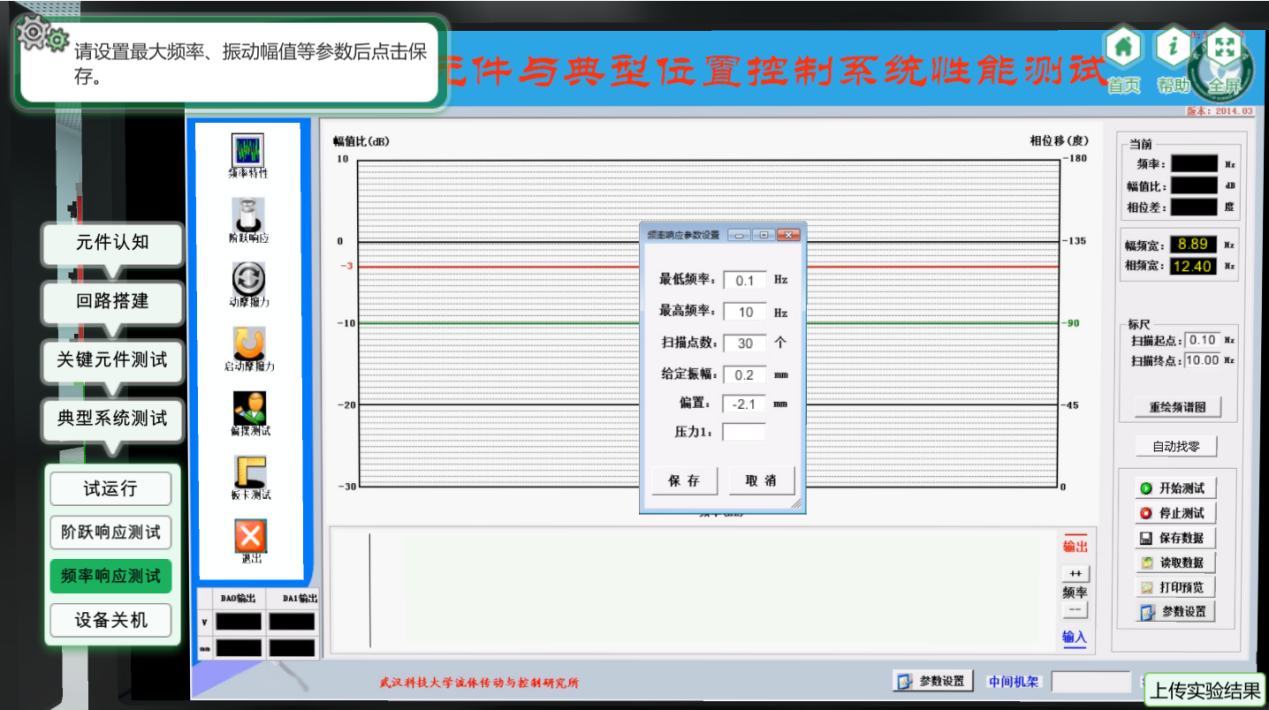
Task: Click 上传实验结果 upload button
Action: [1205, 690]
